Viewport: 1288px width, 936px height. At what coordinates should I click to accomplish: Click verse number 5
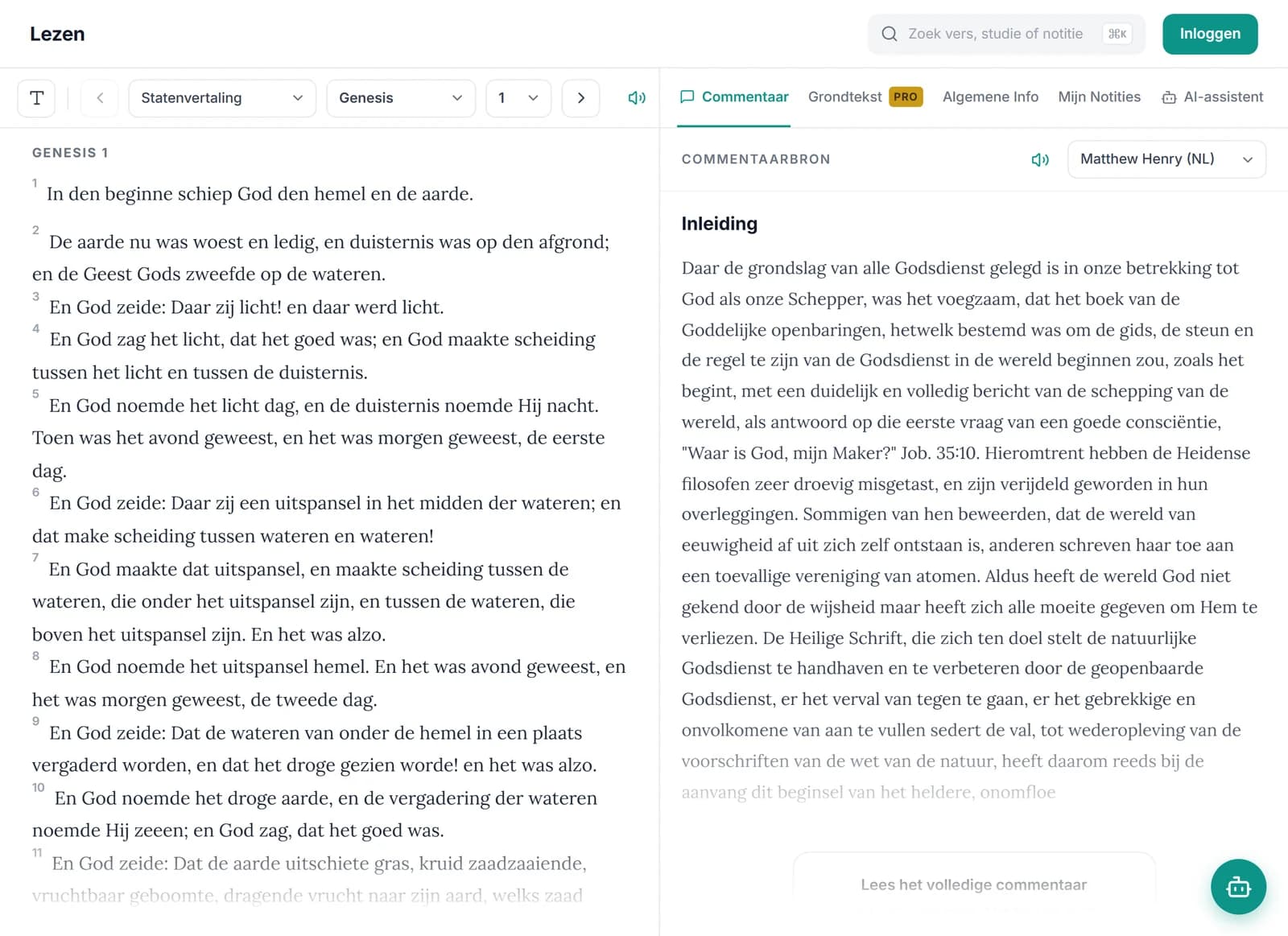point(35,394)
